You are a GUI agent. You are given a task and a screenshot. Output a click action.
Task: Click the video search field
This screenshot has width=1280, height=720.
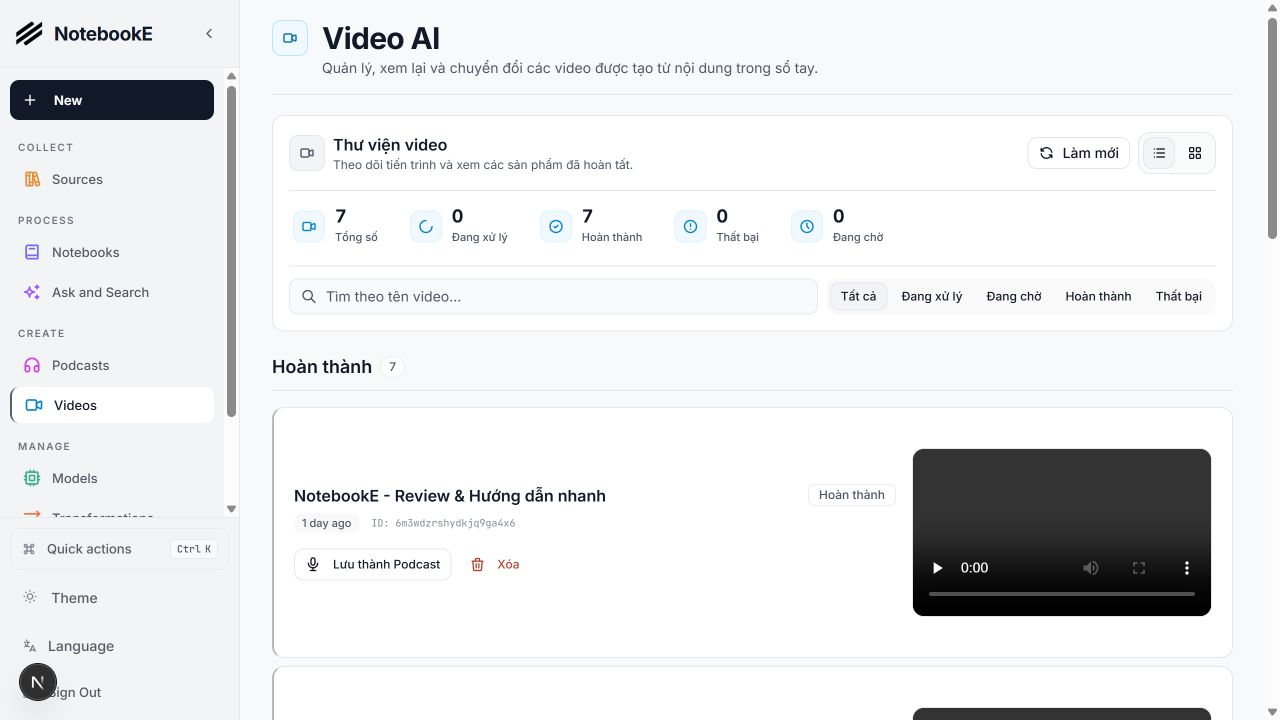point(553,296)
